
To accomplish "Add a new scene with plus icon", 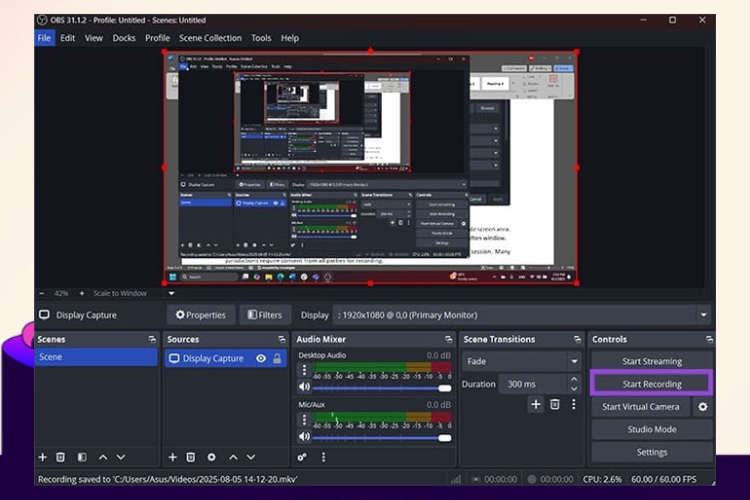I will pyautogui.click(x=42, y=457).
